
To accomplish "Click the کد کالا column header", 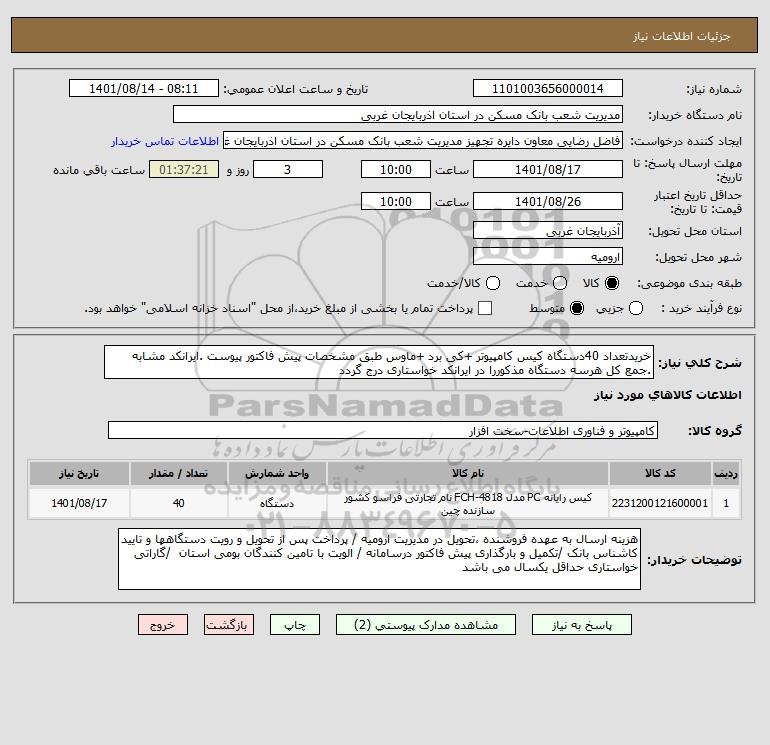I will pyautogui.click(x=660, y=473).
